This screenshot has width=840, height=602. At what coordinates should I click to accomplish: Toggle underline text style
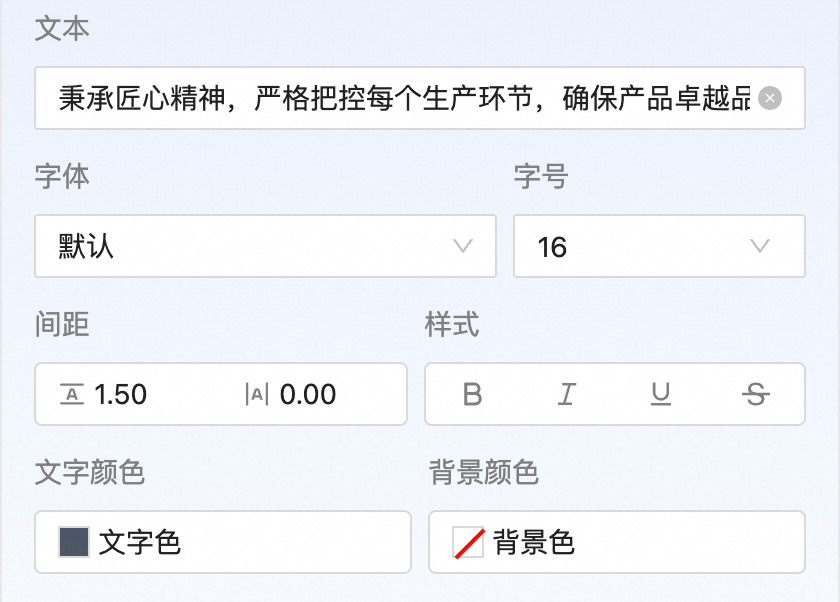click(661, 395)
